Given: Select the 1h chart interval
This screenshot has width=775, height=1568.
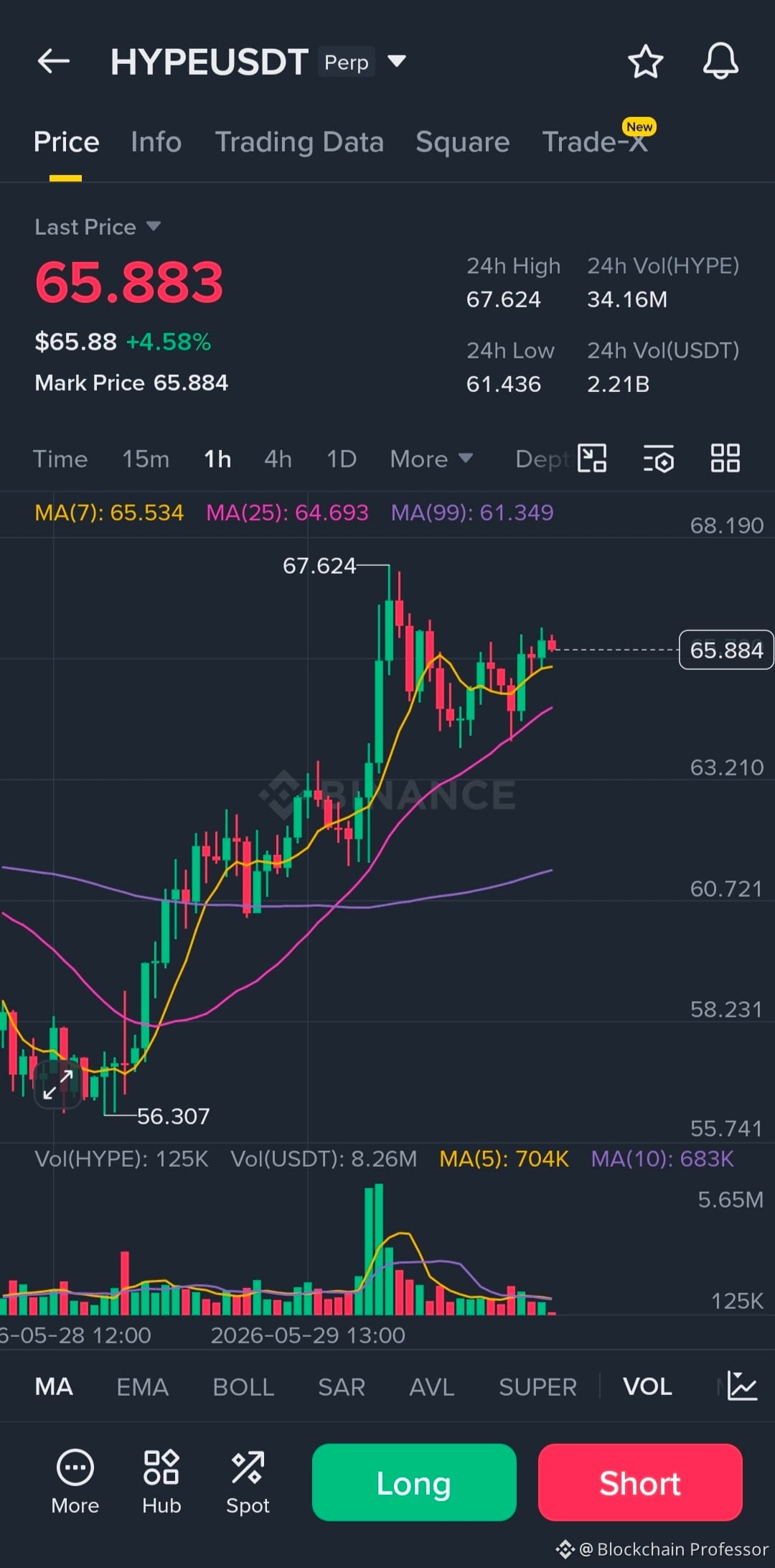Looking at the screenshot, I should click(x=217, y=459).
